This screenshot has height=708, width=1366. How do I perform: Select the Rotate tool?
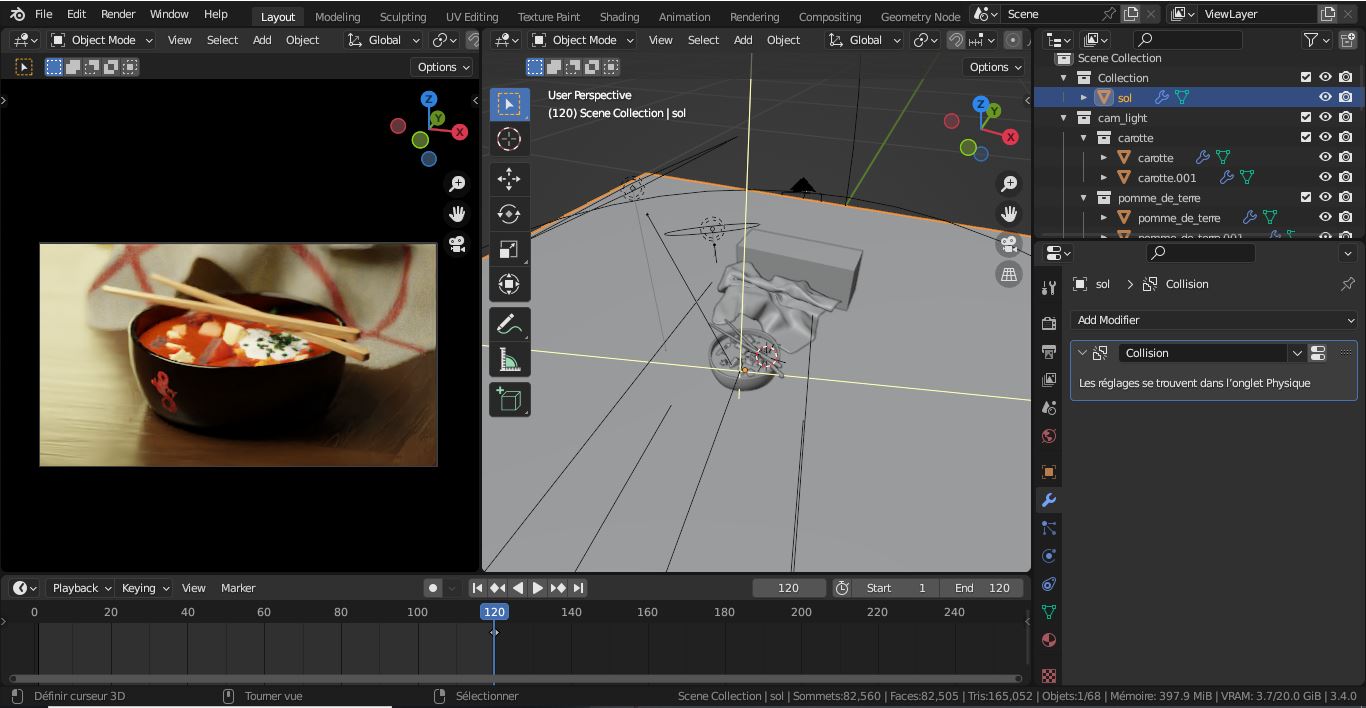509,214
